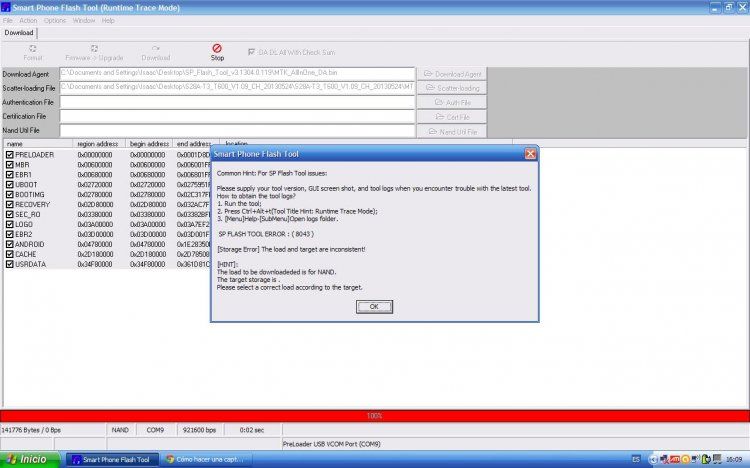
Task: Close the error dialog with the red X
Action: pyautogui.click(x=530, y=154)
